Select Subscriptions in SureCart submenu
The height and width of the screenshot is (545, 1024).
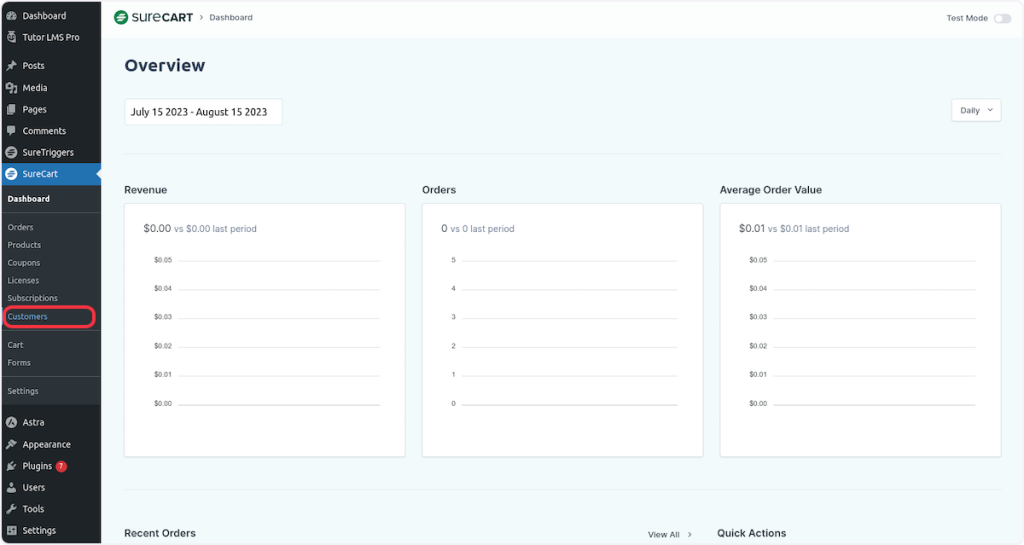coord(33,298)
